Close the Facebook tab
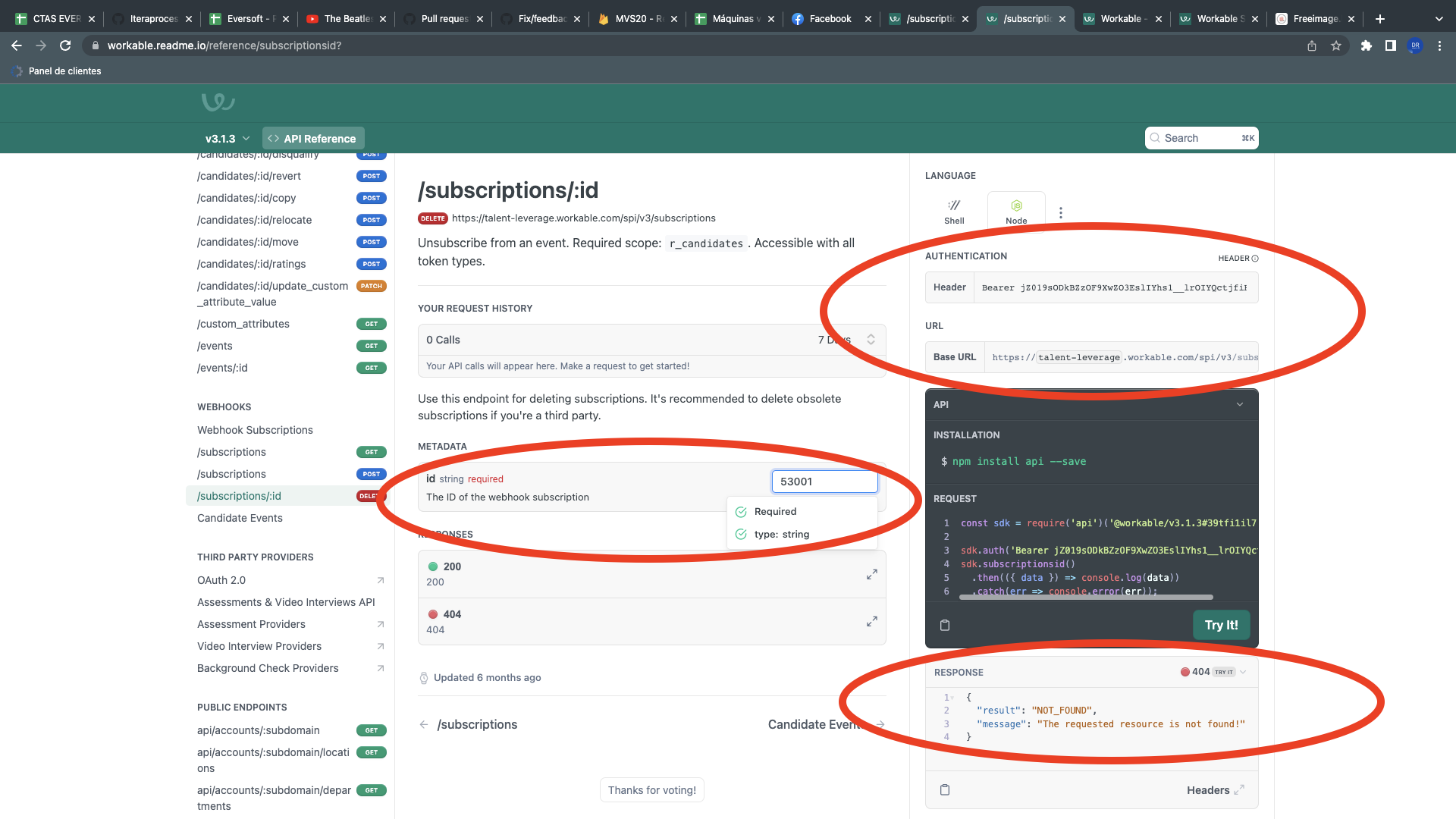Screen dimensions: 1456x819 tap(868, 19)
